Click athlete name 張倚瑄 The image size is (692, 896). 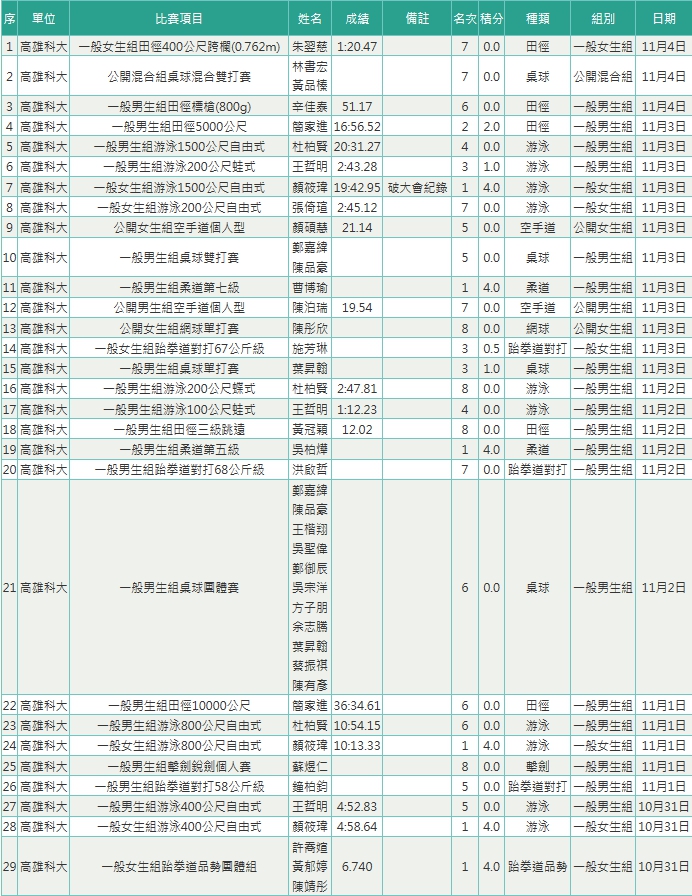(x=310, y=207)
